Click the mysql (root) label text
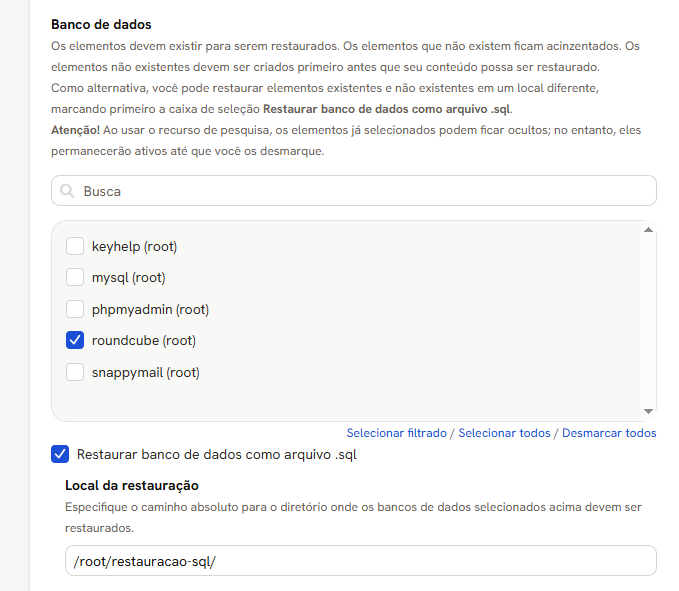This screenshot has height=591, width=679. (x=129, y=278)
